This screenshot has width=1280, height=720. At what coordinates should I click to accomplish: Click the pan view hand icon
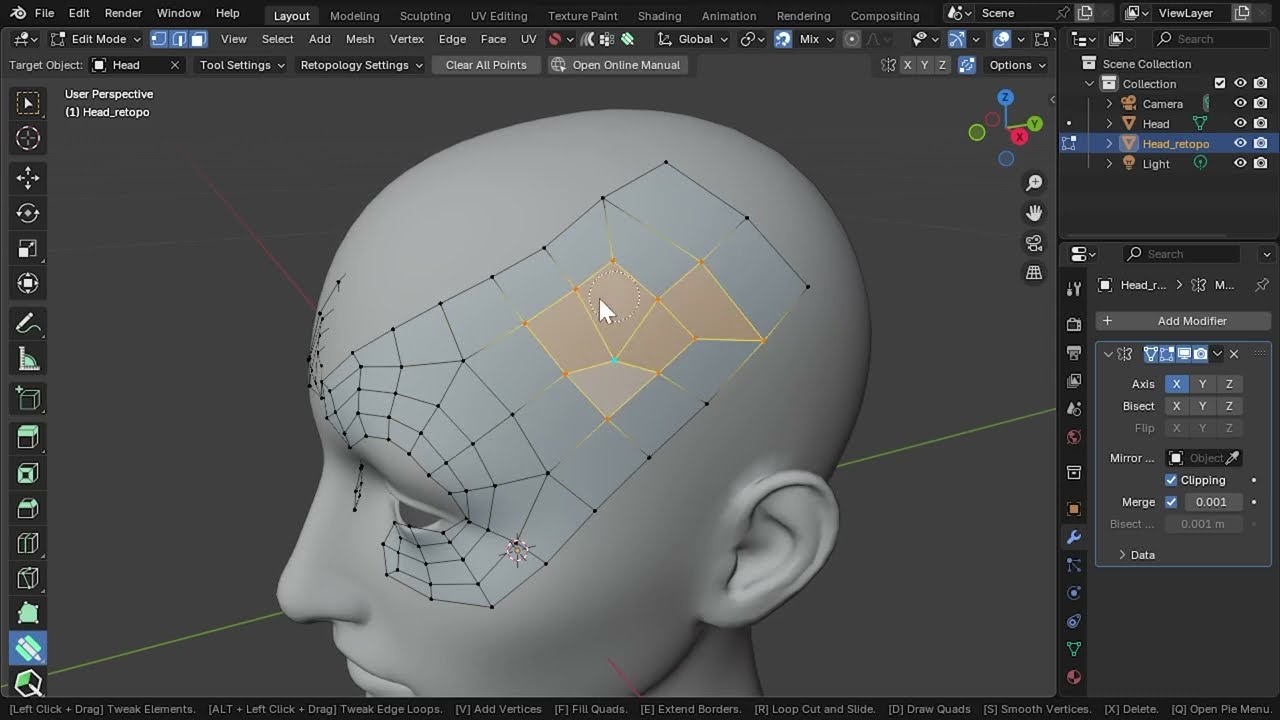1034,213
